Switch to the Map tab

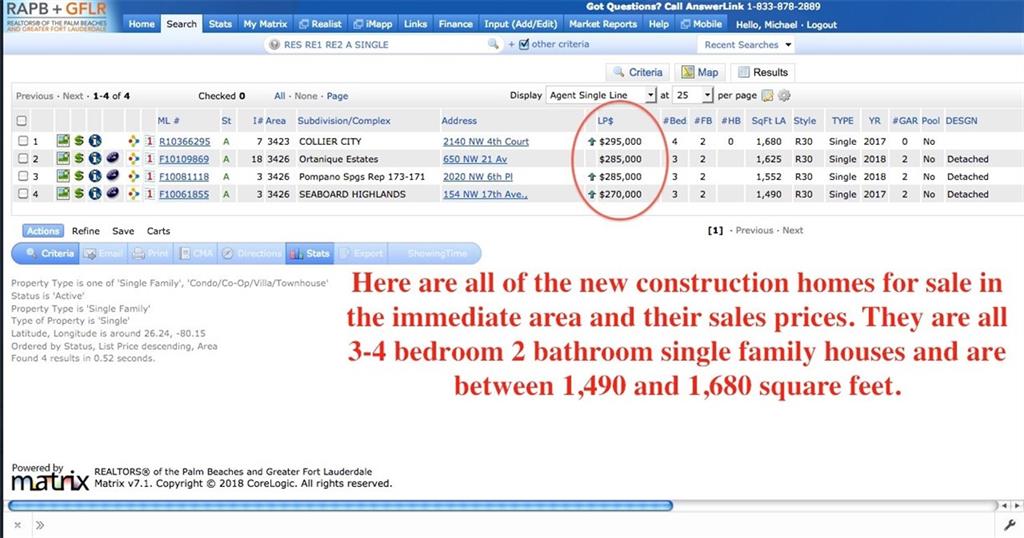click(x=699, y=72)
